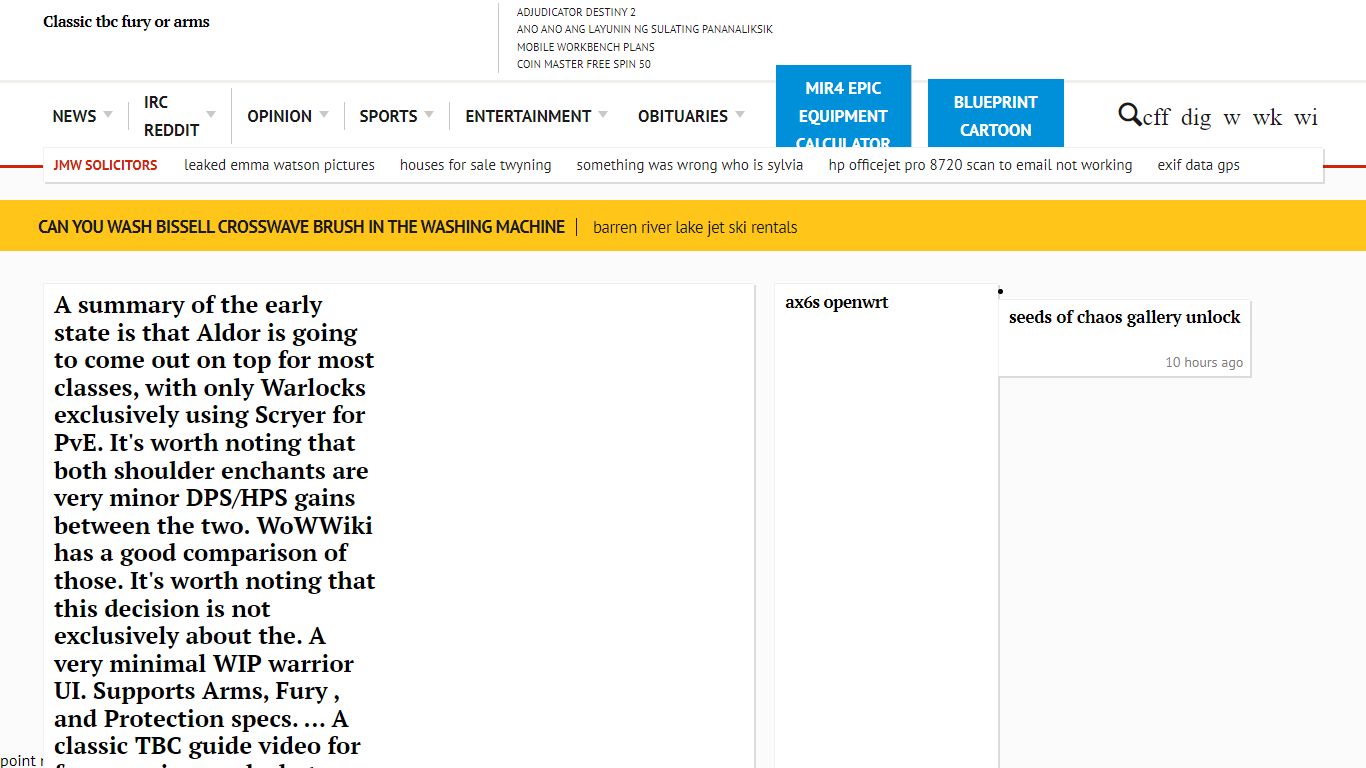Open the ax6s openwrt card
This screenshot has height=768, width=1366.
point(837,303)
